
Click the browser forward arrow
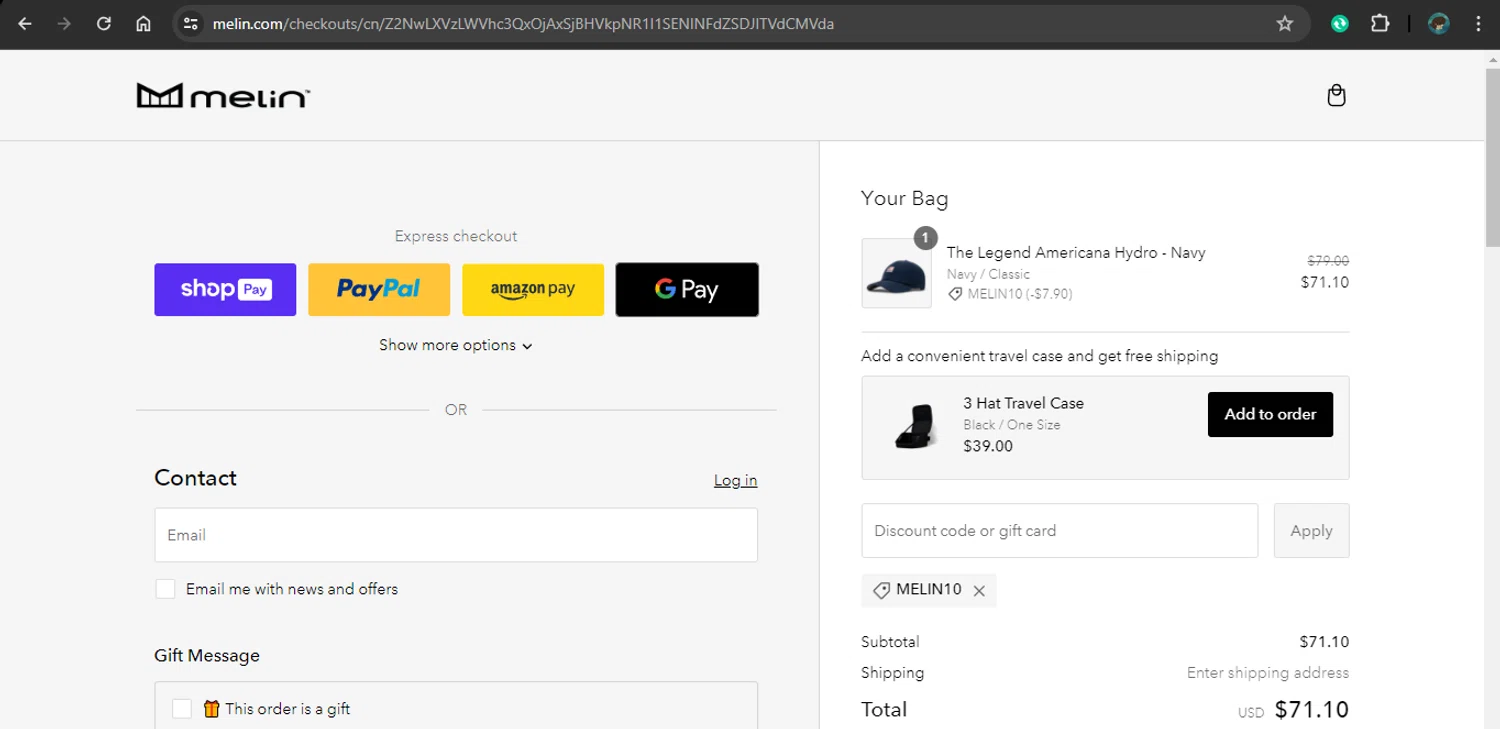64,24
